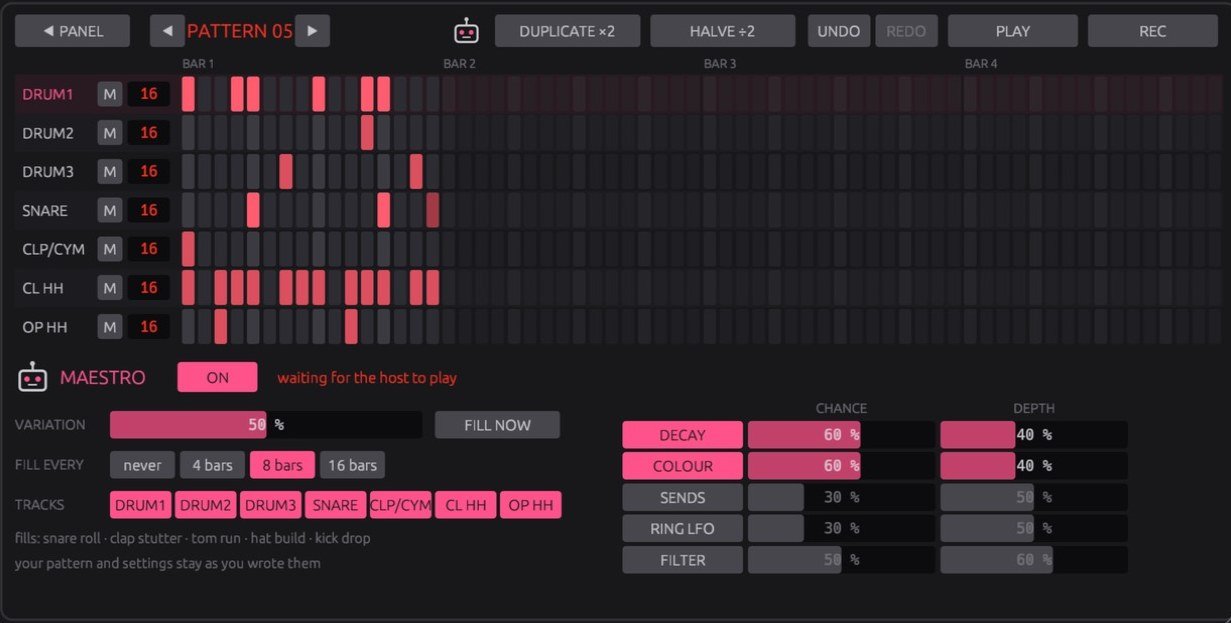Mute the CL HH track
The width and height of the screenshot is (1231, 623).
pyautogui.click(x=110, y=288)
